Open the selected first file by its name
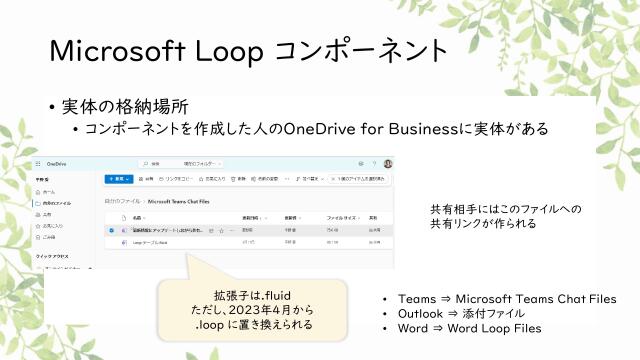640x360 pixels. (x=168, y=230)
